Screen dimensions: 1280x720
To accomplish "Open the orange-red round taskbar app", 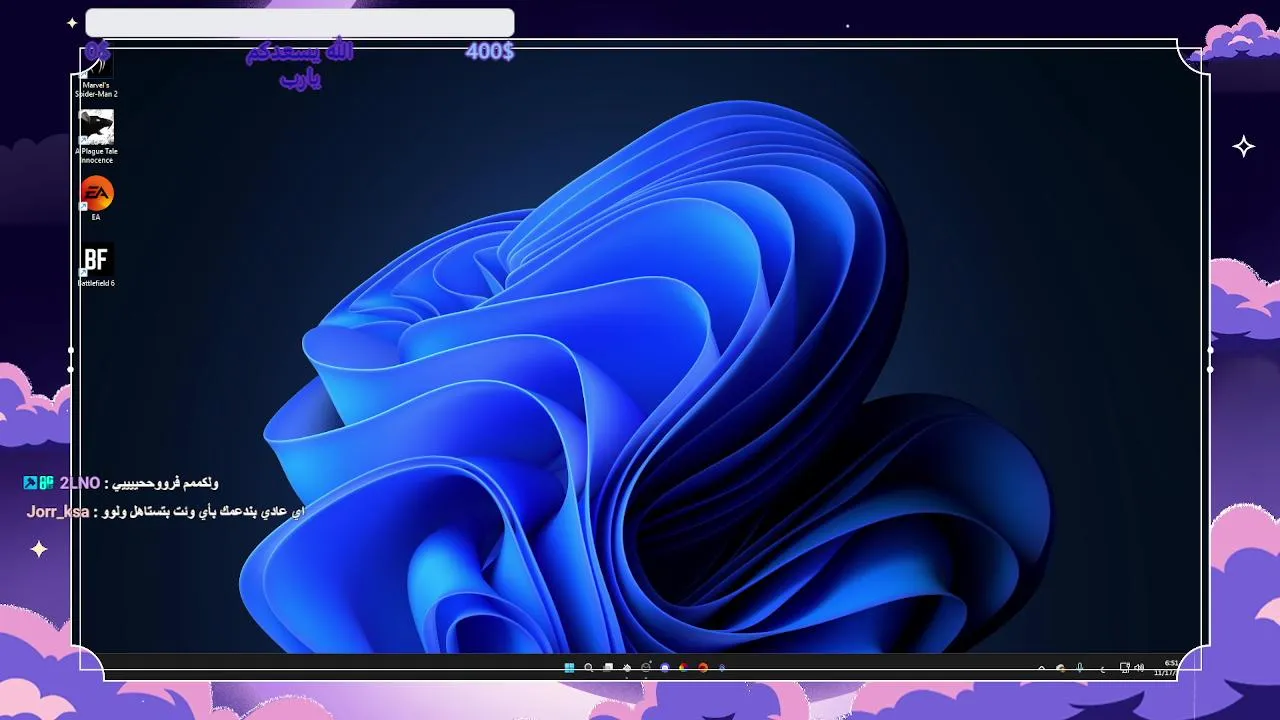I will tap(703, 668).
